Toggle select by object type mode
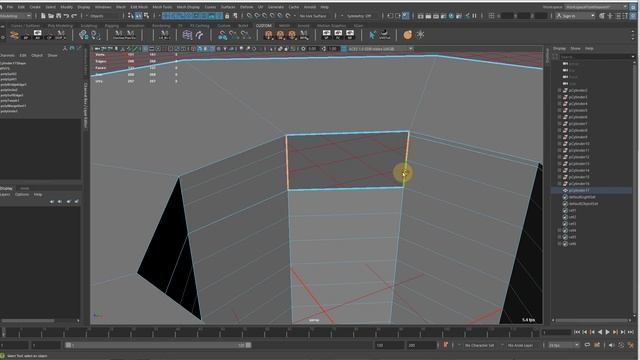 (138, 16)
